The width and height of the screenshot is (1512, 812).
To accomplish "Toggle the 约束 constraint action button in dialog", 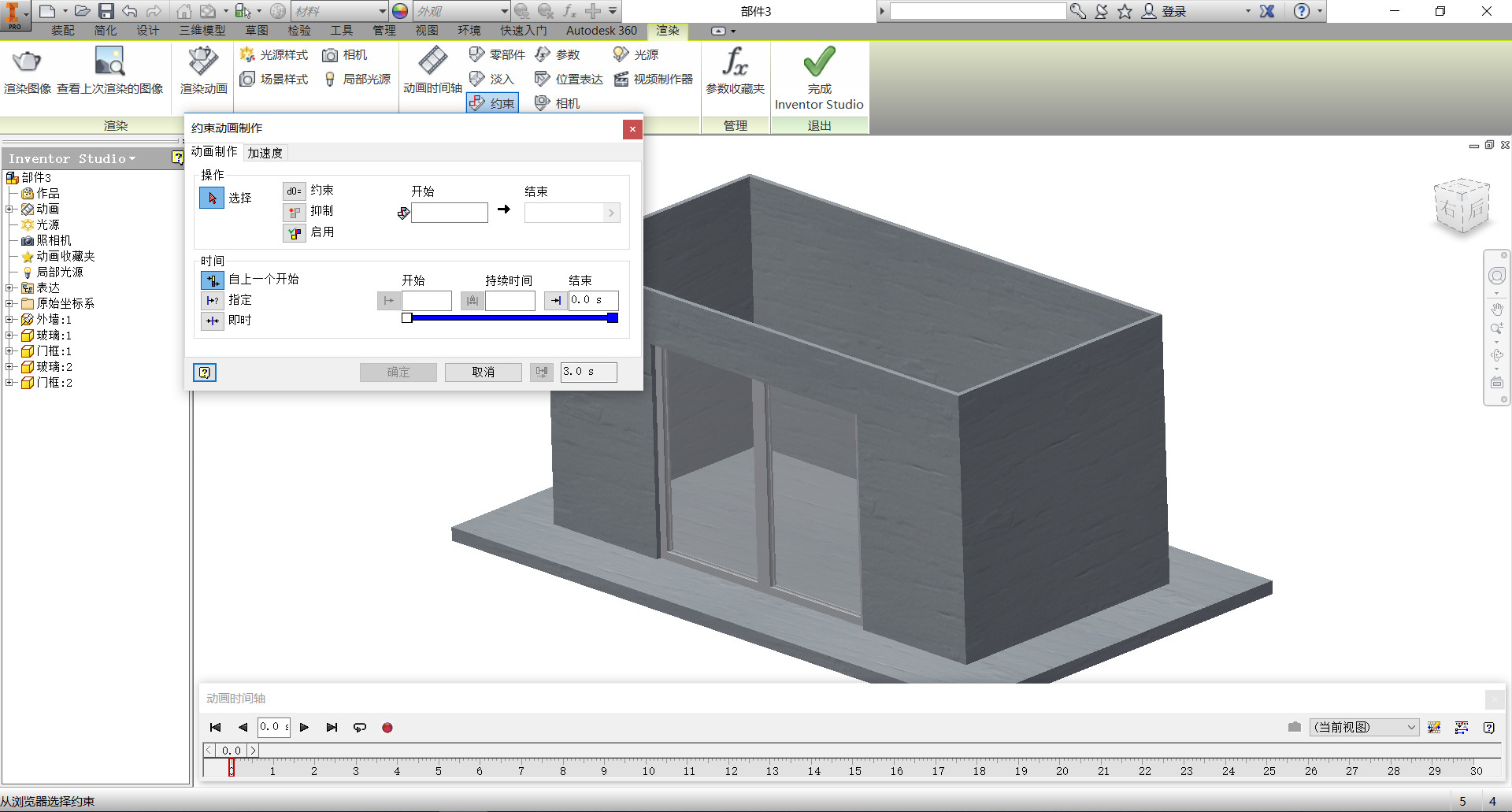I will click(295, 191).
